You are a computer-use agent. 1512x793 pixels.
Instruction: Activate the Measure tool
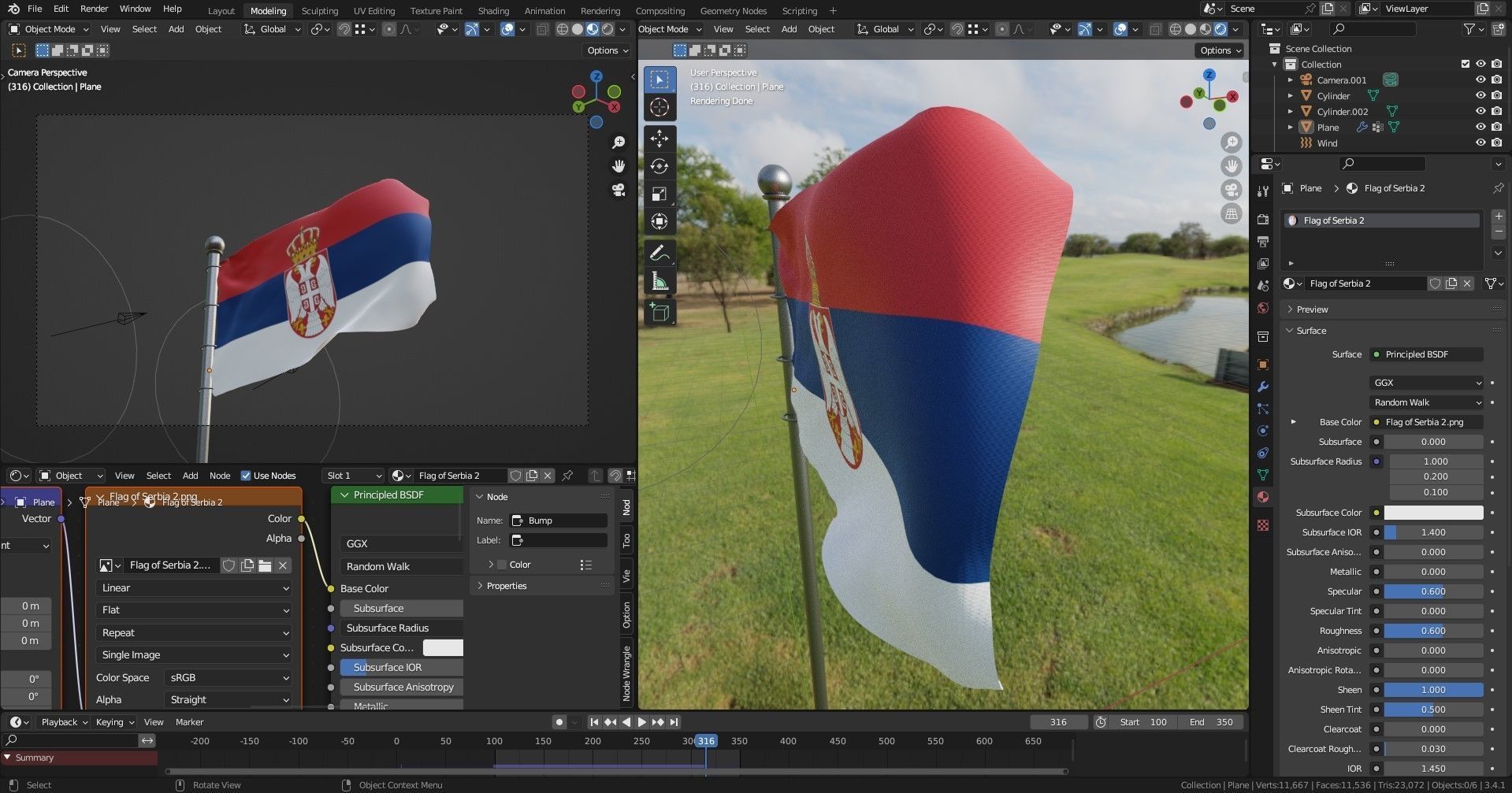tap(659, 280)
